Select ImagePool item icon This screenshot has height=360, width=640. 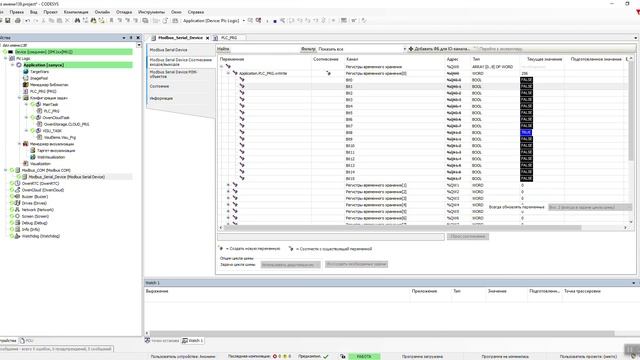point(26,78)
